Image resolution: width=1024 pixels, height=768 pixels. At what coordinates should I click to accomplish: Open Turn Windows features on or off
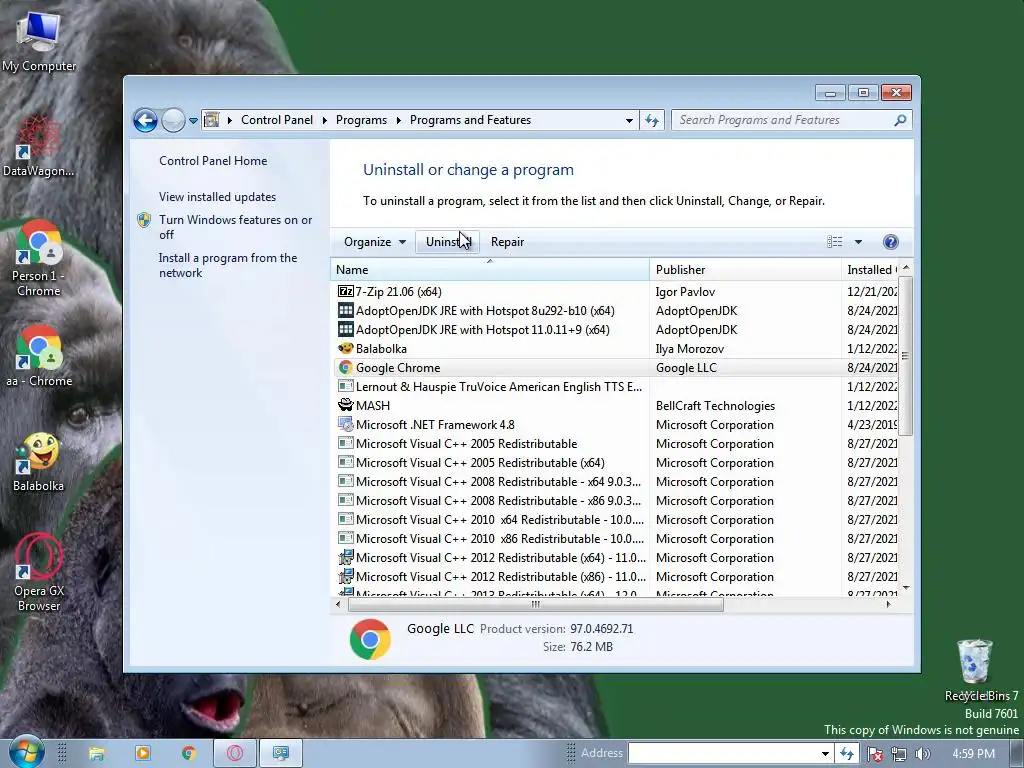(236, 227)
